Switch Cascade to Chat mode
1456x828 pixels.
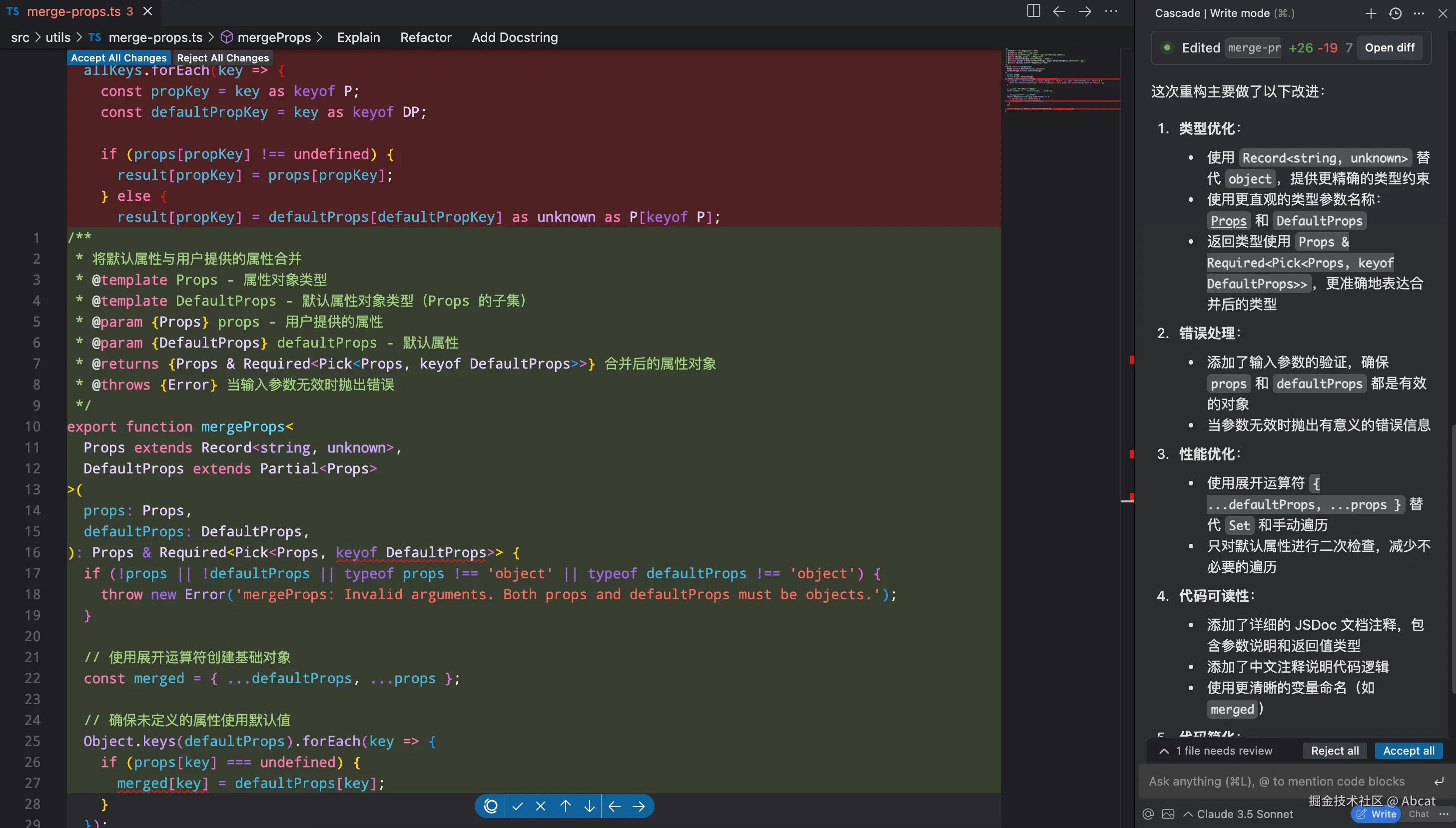(1419, 814)
